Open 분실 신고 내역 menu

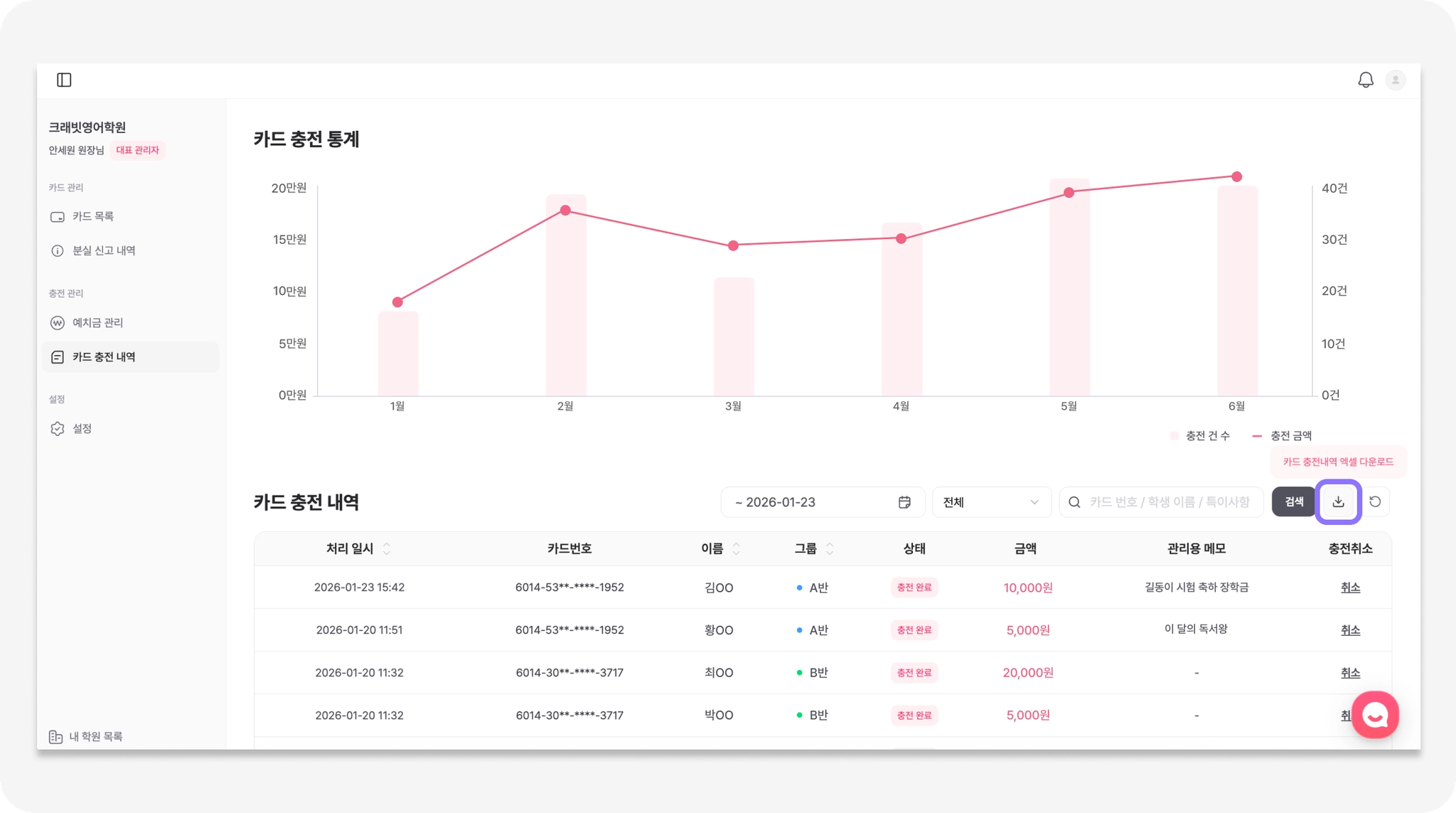coord(103,250)
